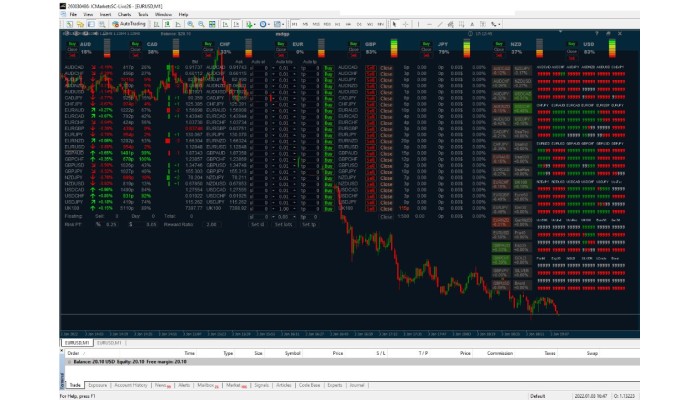Switch to the Exposure tab
700x400 pixels.
point(98,384)
